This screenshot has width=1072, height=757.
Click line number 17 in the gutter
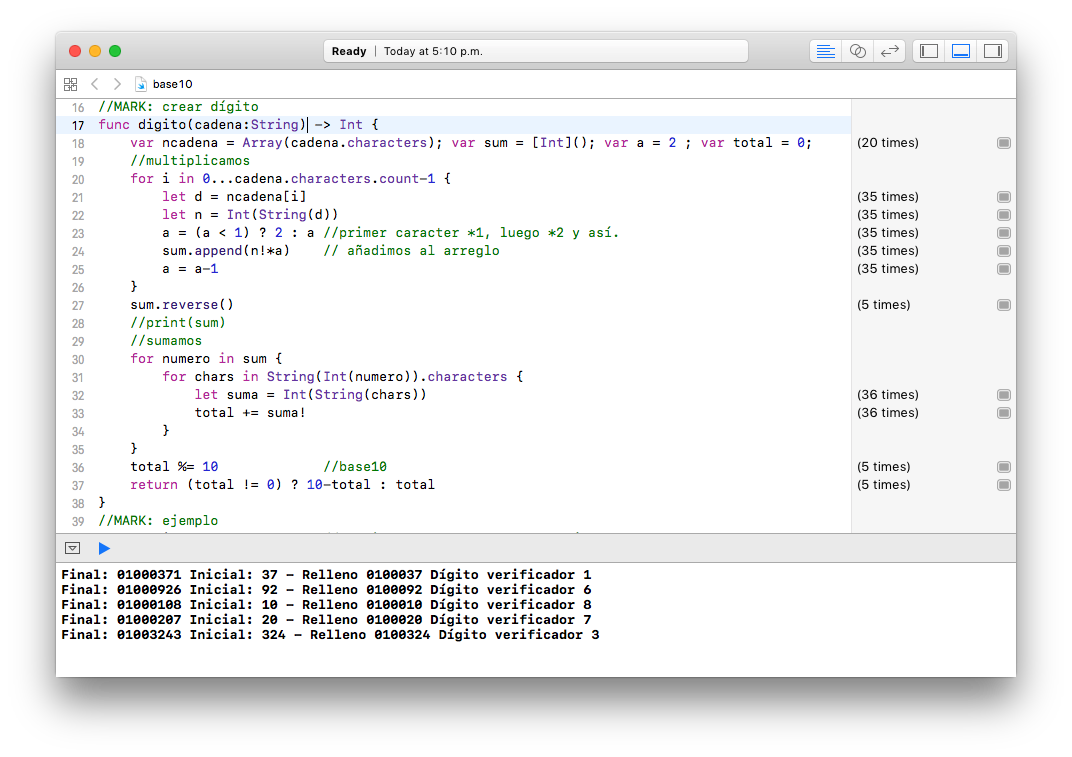[78, 125]
